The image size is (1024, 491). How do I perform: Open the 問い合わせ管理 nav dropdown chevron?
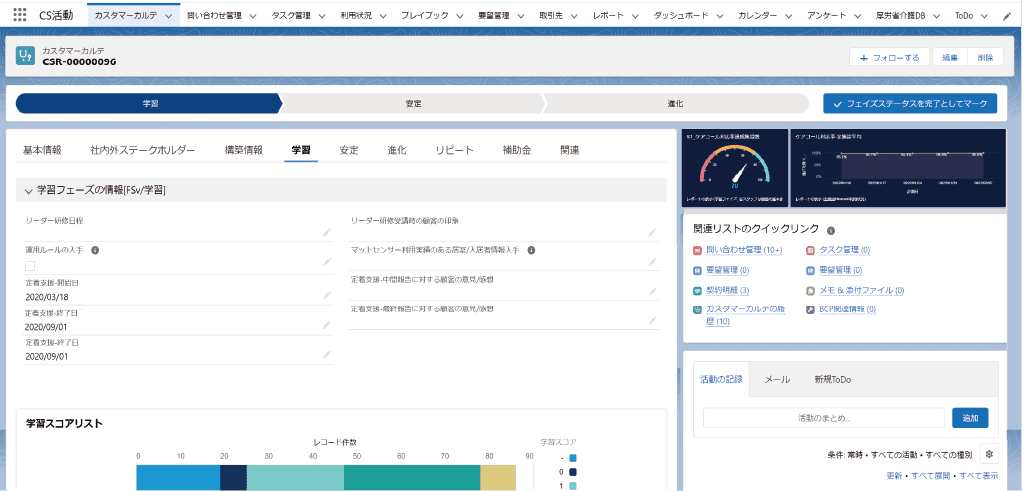tap(253, 16)
